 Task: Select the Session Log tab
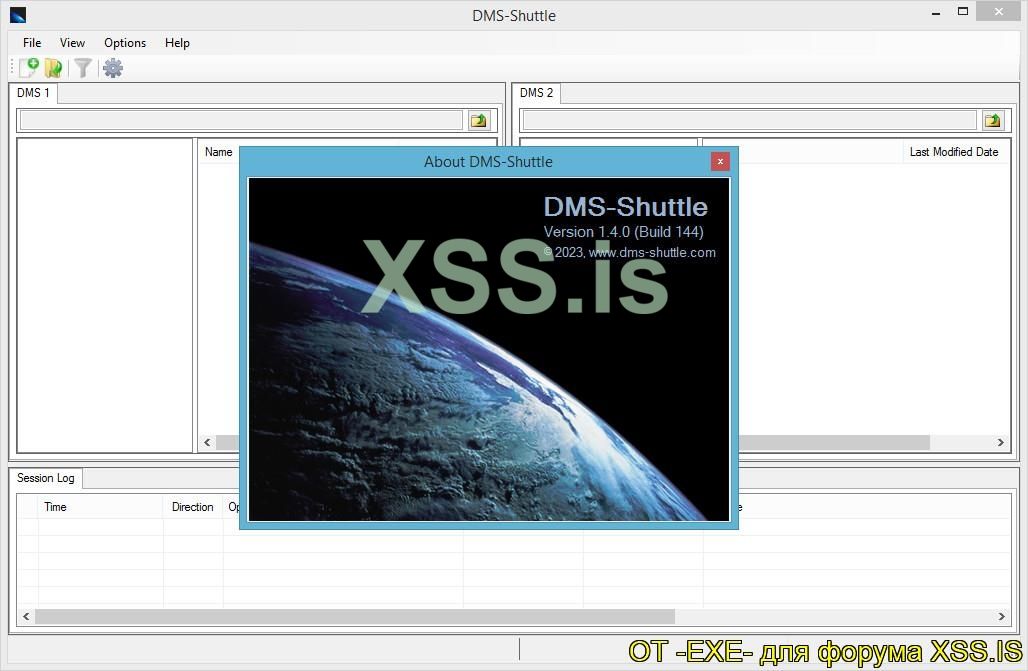[x=46, y=478]
